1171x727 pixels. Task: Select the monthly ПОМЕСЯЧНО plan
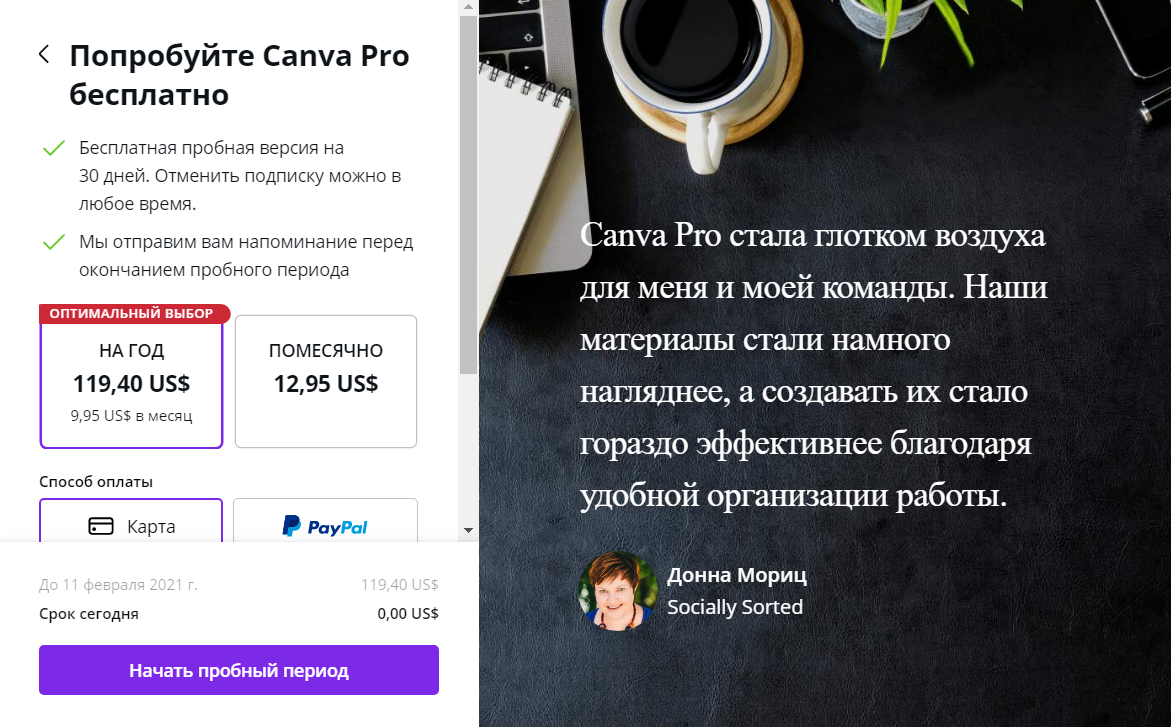click(x=326, y=381)
